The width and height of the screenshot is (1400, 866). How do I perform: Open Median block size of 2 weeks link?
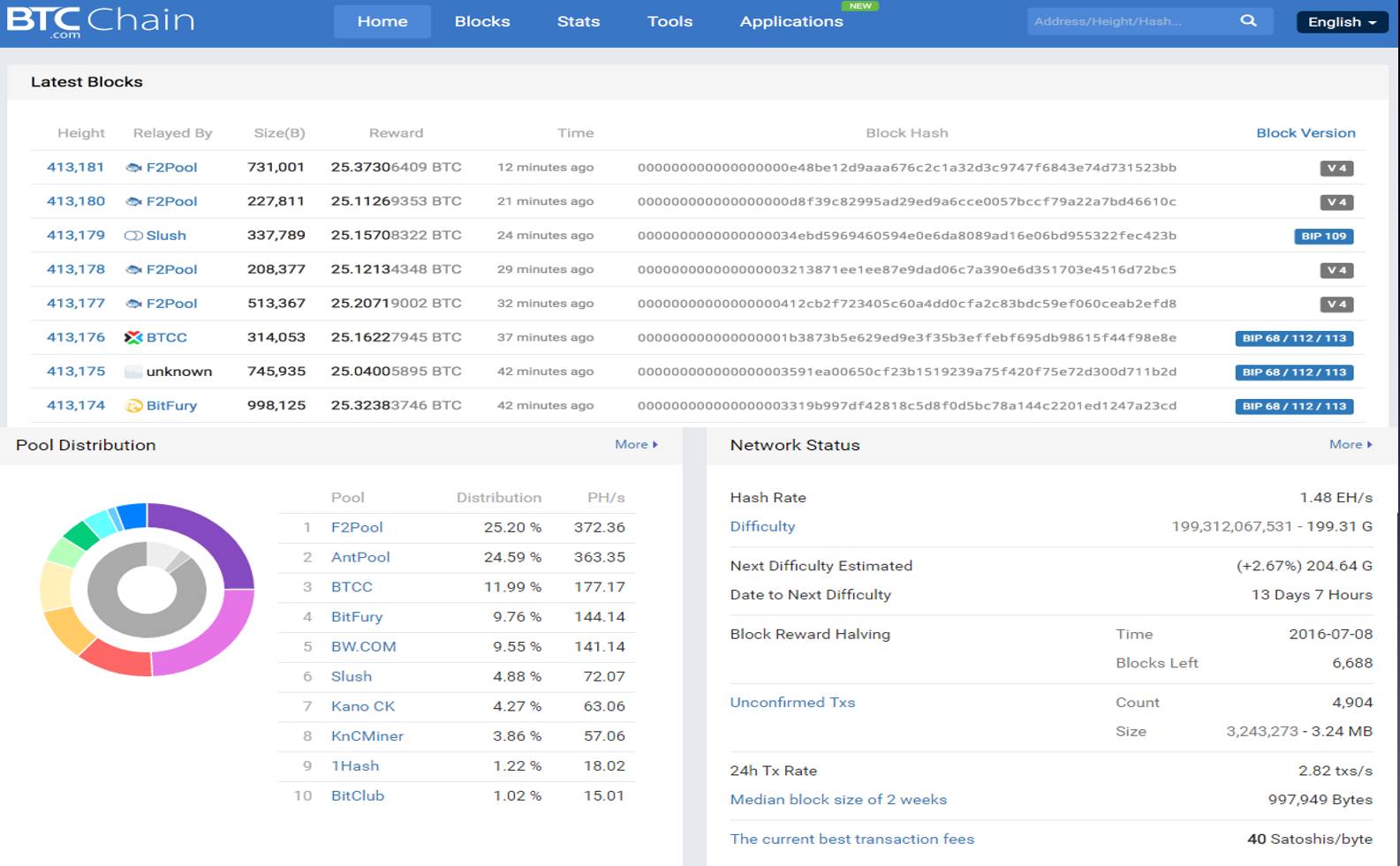[838, 799]
